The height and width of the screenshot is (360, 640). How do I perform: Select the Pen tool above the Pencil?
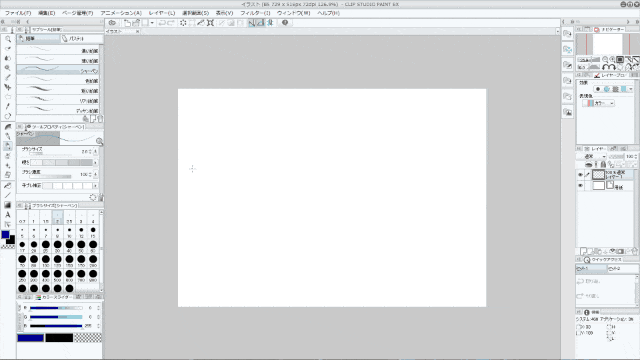click(8, 136)
